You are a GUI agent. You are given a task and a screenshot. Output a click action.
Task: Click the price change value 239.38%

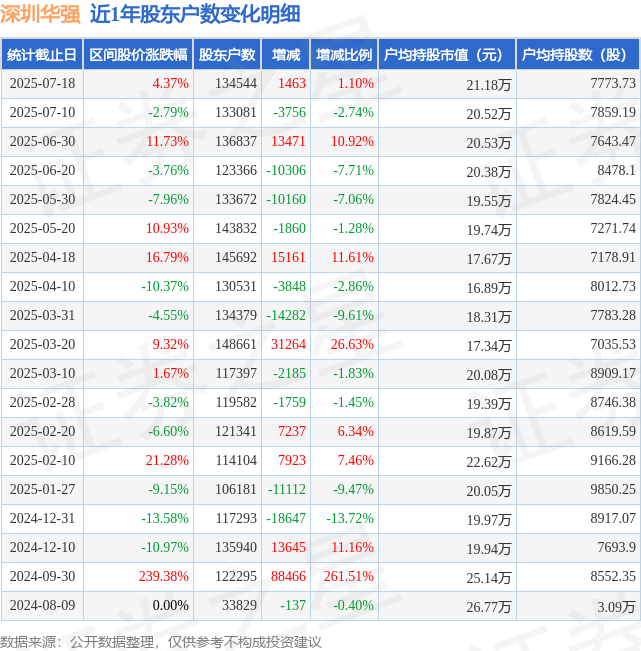[x=164, y=576]
